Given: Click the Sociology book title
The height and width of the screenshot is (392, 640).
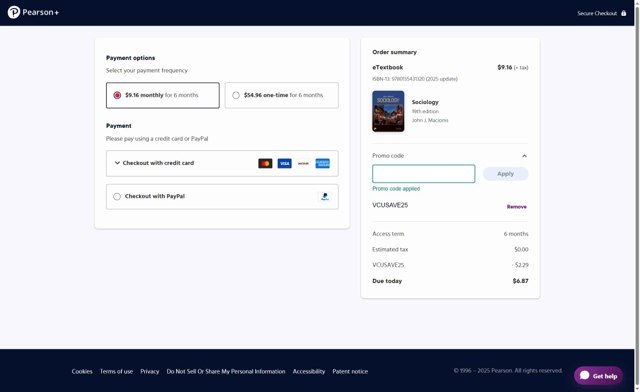Looking at the screenshot, I should [425, 102].
